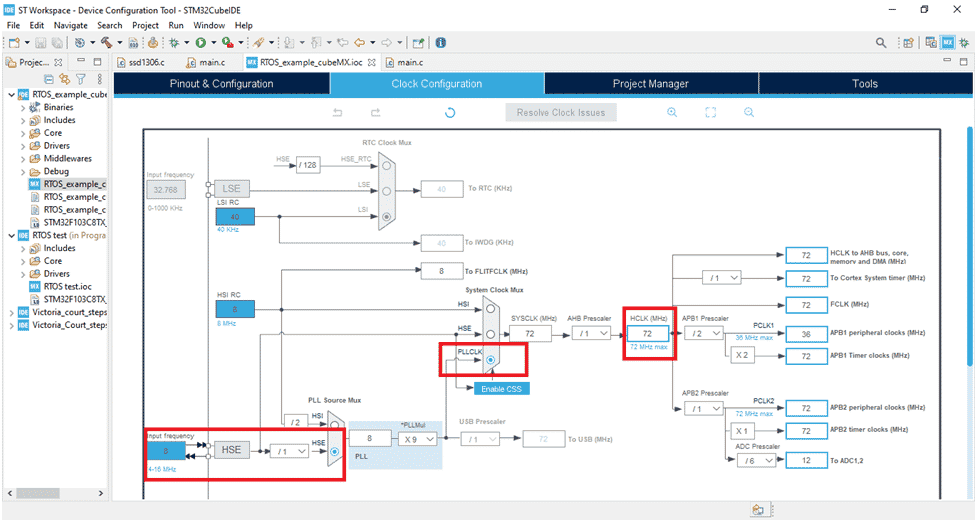Open the Project Explorer view menu
The width and height of the screenshot is (977, 522).
click(100, 79)
